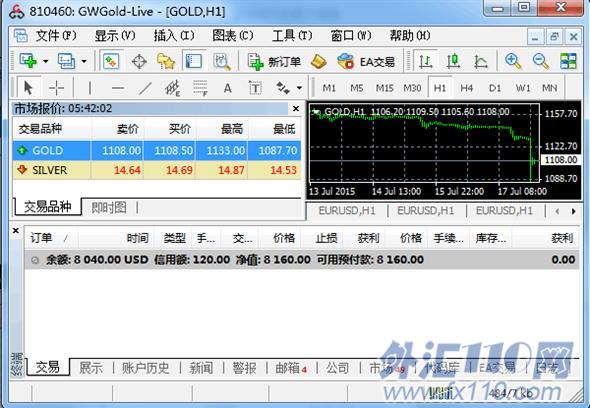Open the 工具(T) menu
The width and height of the screenshot is (590, 408).
(292, 36)
